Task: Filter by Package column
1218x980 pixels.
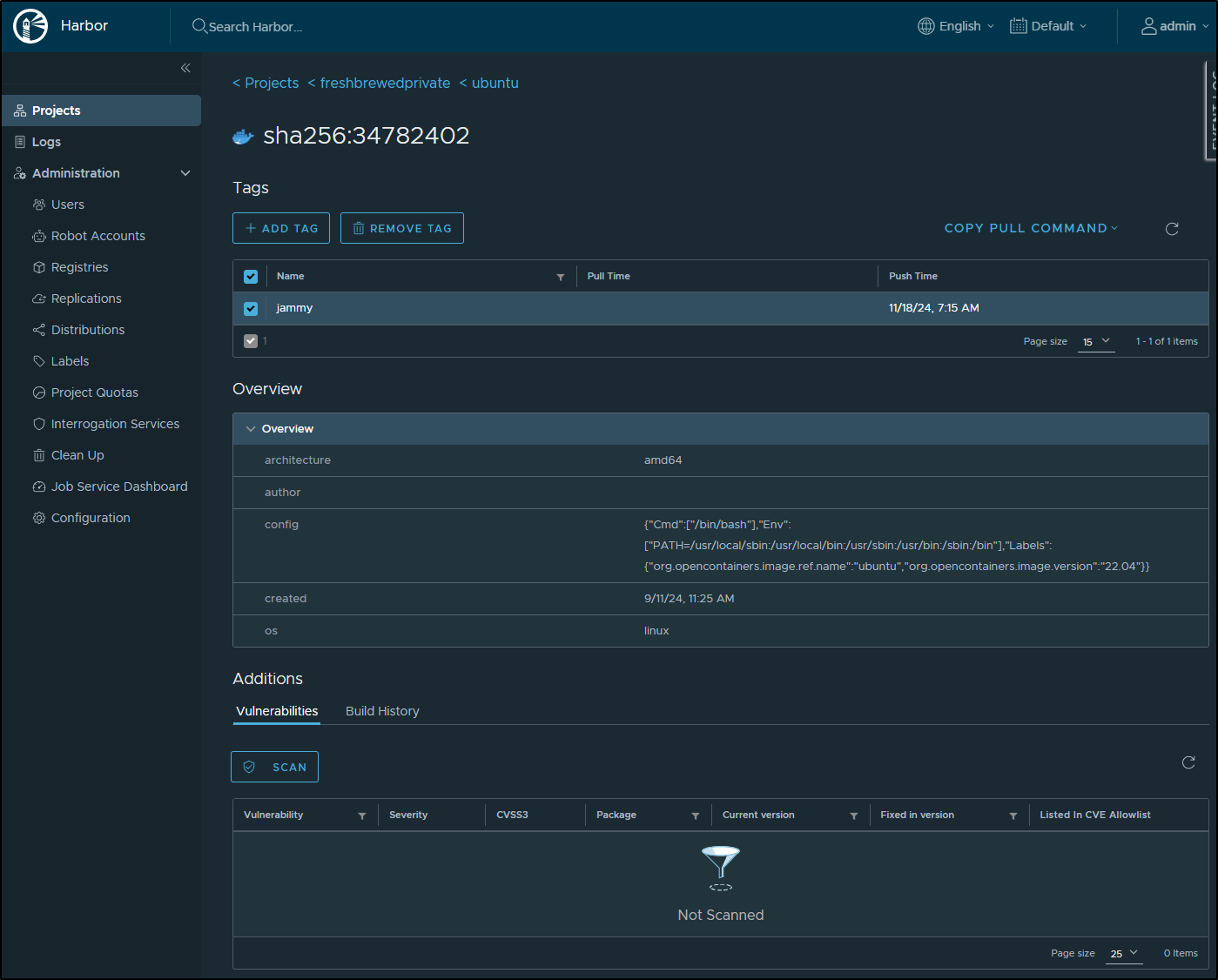Action: coord(696,816)
